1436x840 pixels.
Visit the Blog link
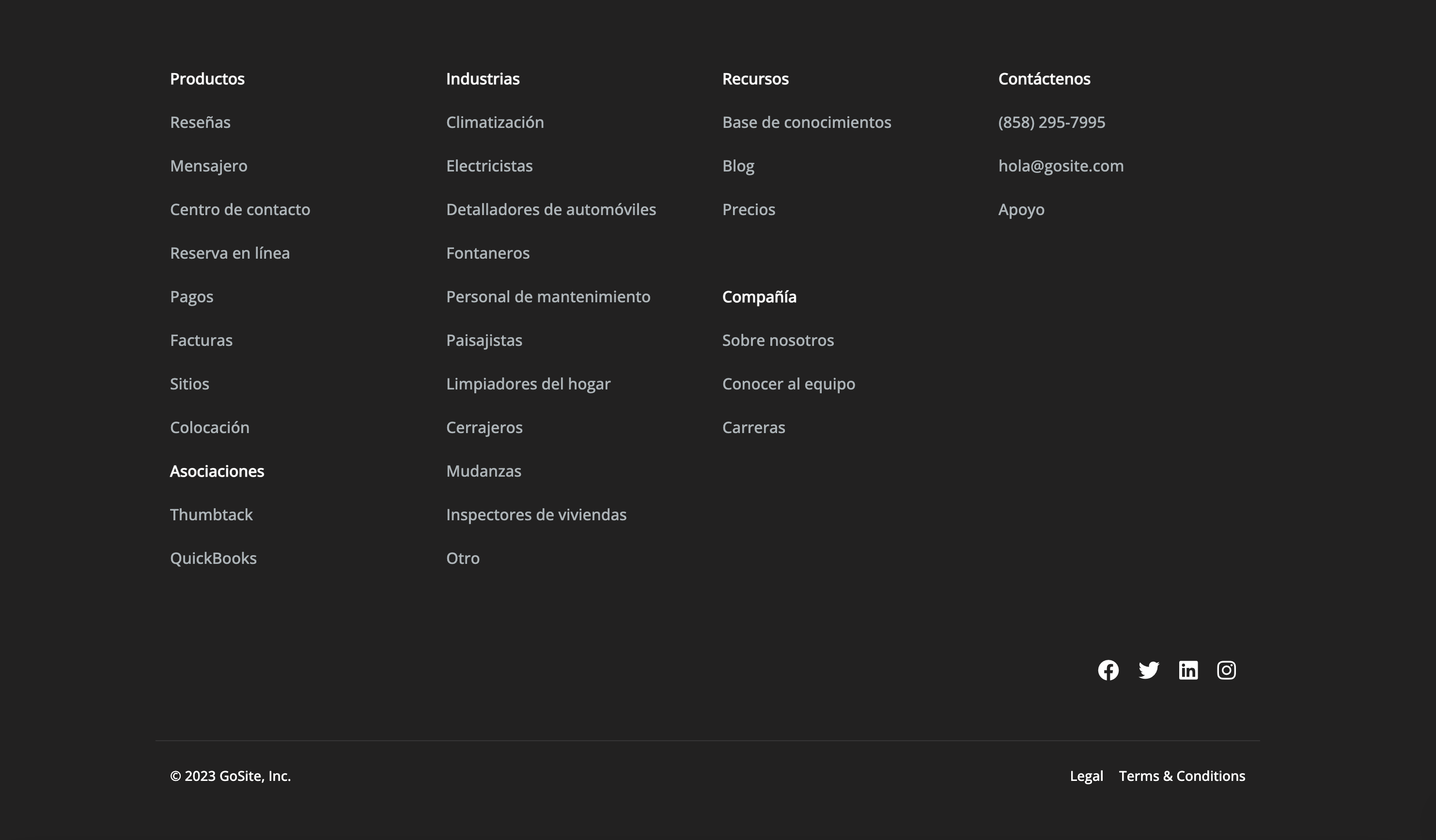pos(738,166)
